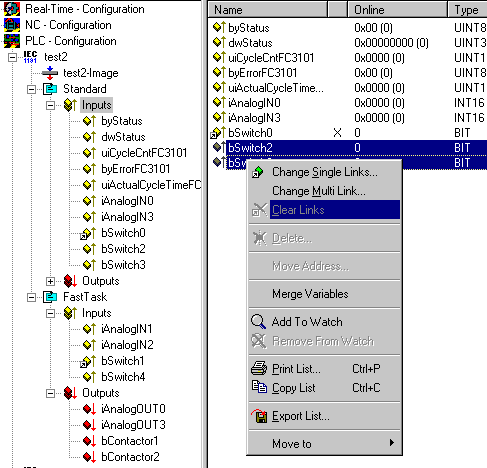Click the Type column header
The width and height of the screenshot is (487, 468).
tap(467, 10)
